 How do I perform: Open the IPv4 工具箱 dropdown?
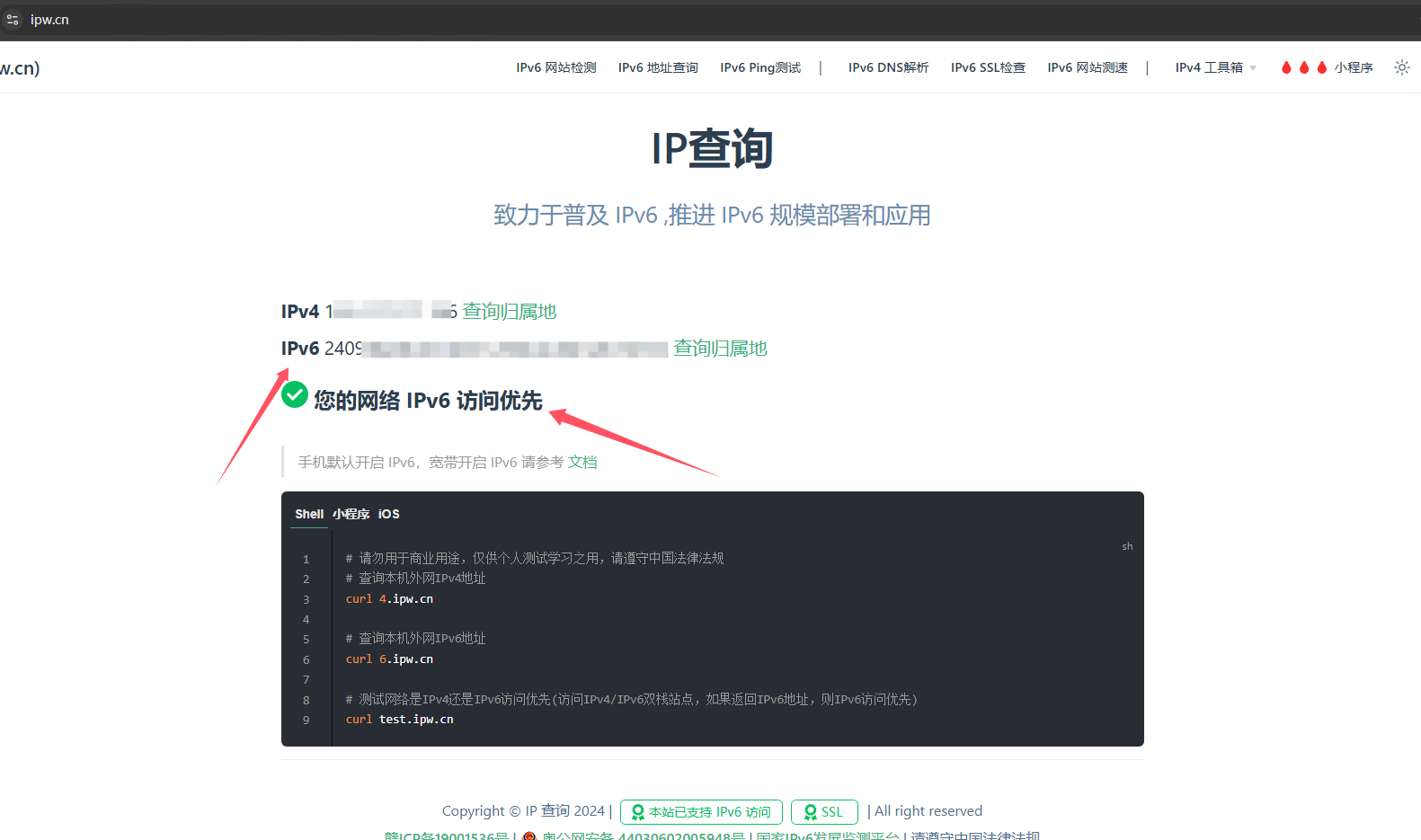[x=1215, y=67]
